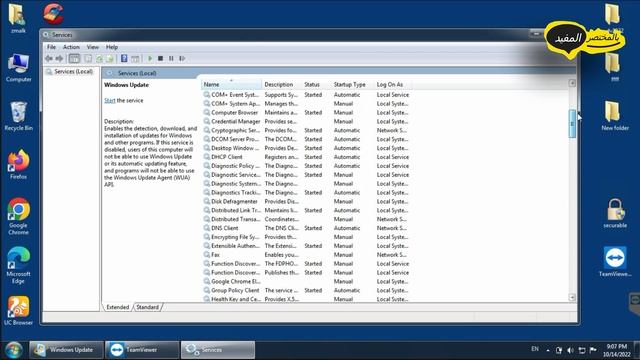Click the Refresh toolbar icon
The height and width of the screenshot is (360, 640).
[99, 59]
